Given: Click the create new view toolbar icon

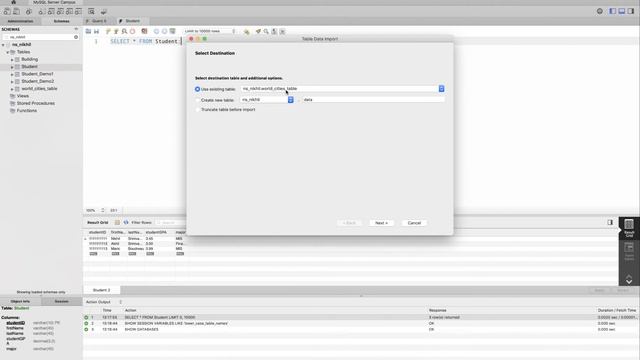Looking at the screenshot, I should 60,11.
